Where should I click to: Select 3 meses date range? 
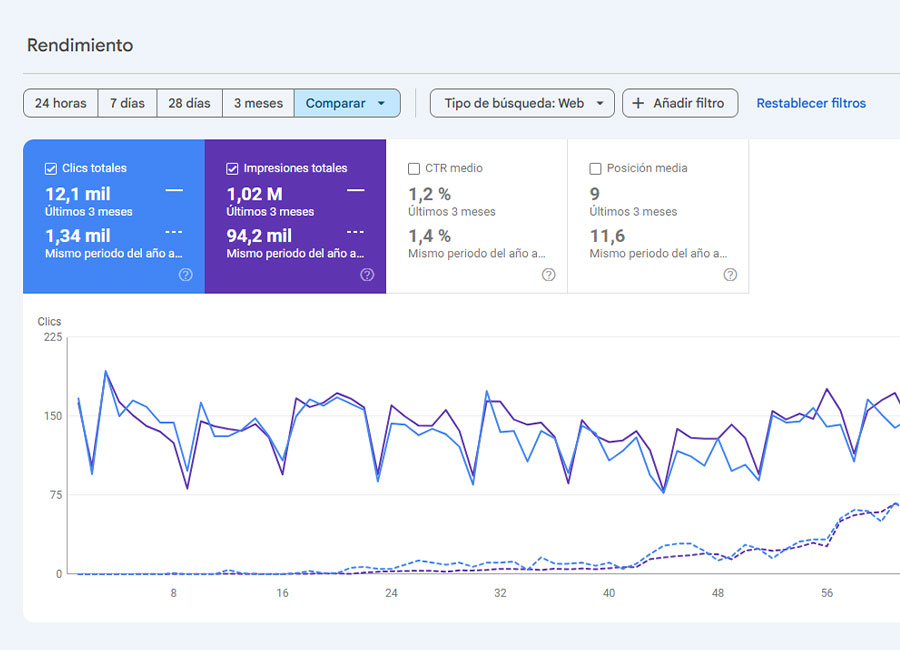258,103
